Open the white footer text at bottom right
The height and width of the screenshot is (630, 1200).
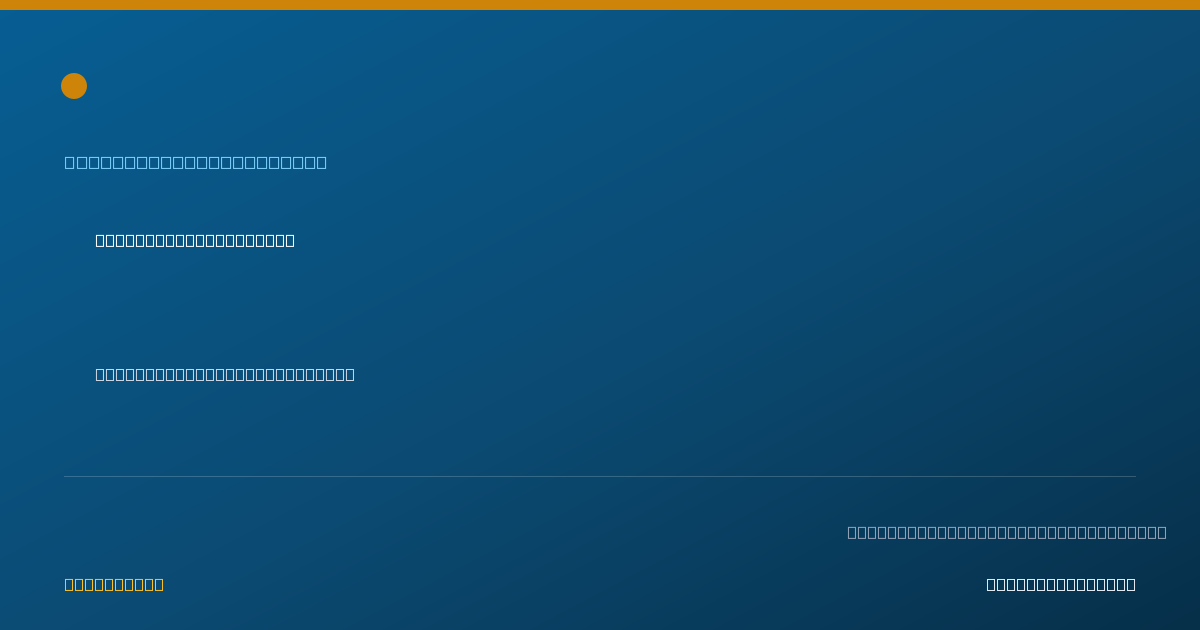coord(1061,584)
